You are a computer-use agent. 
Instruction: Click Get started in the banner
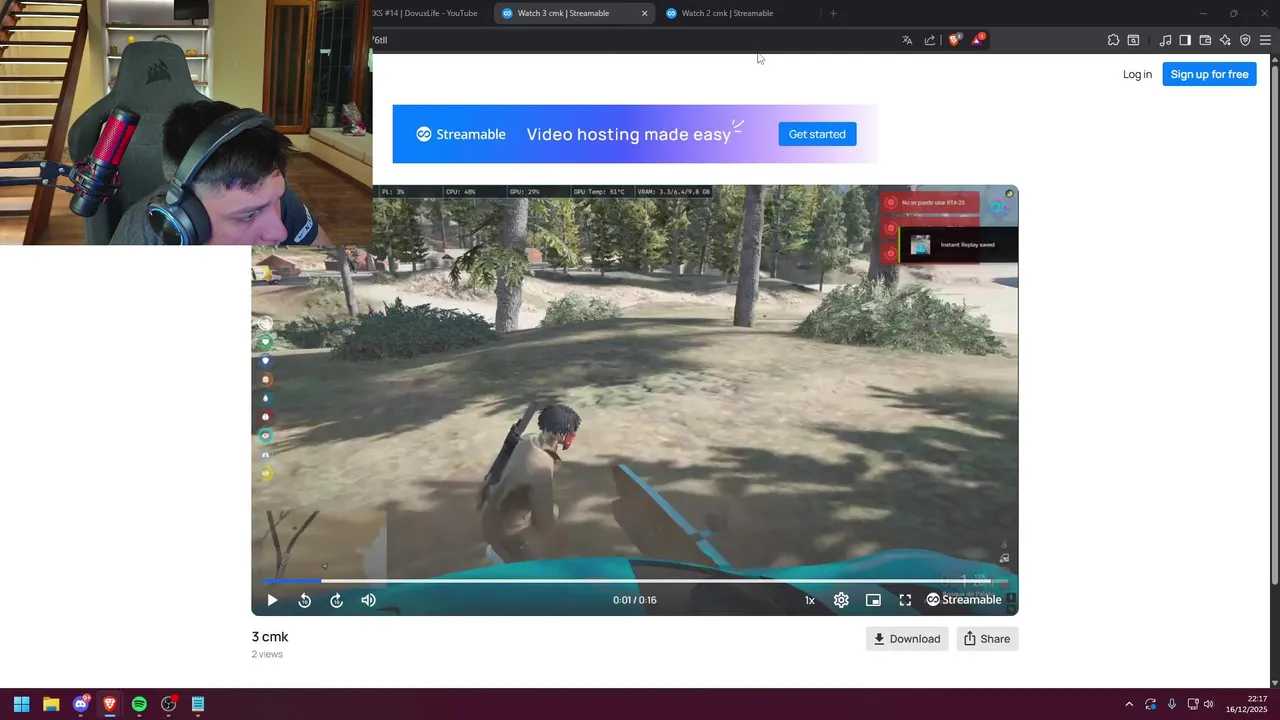point(817,134)
